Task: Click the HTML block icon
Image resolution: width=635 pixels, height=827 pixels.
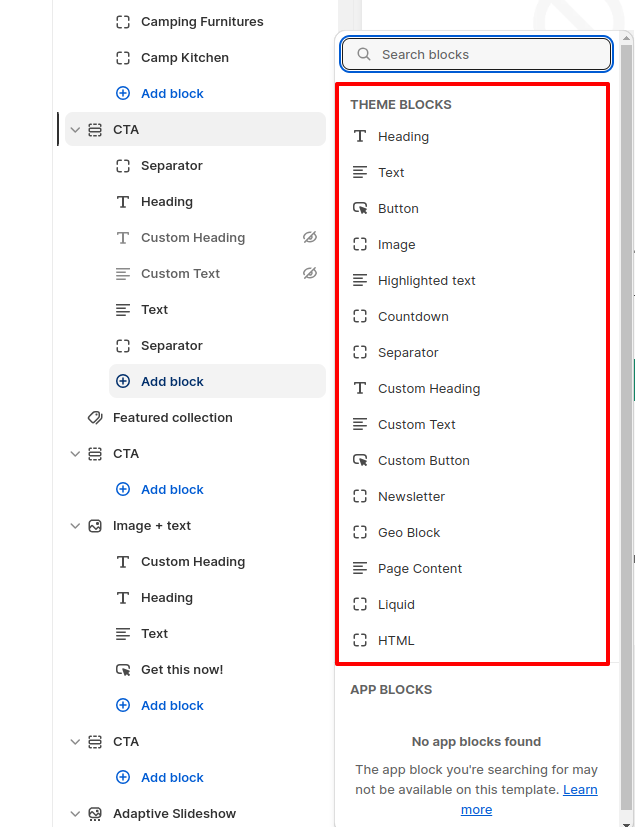Action: click(360, 640)
